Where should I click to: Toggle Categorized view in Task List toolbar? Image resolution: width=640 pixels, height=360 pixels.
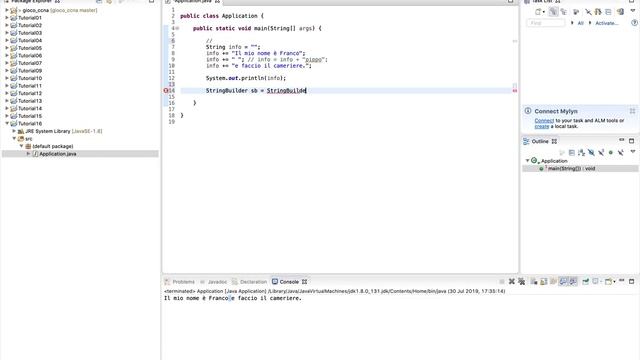point(553,12)
